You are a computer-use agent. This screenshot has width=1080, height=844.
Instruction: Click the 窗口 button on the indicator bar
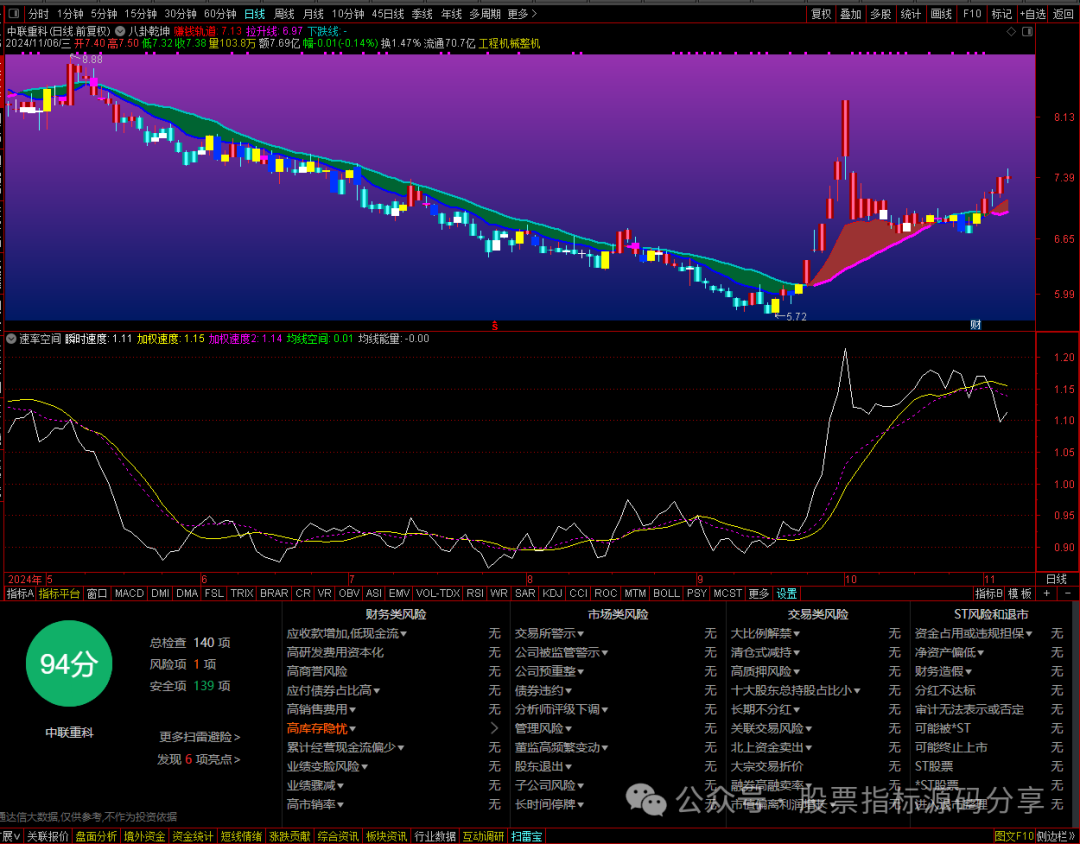97,593
